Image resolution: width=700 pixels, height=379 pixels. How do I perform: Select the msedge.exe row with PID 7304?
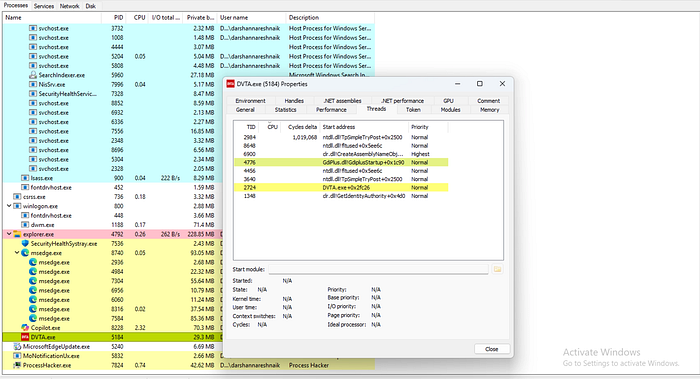pos(112,281)
